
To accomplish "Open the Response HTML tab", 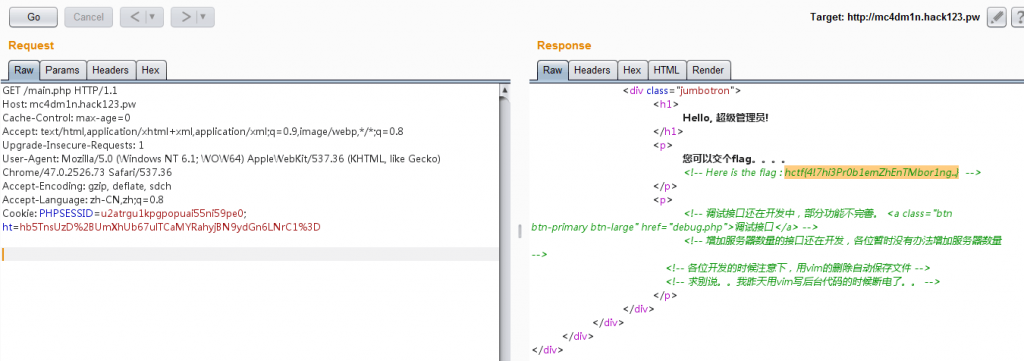I will pyautogui.click(x=666, y=70).
